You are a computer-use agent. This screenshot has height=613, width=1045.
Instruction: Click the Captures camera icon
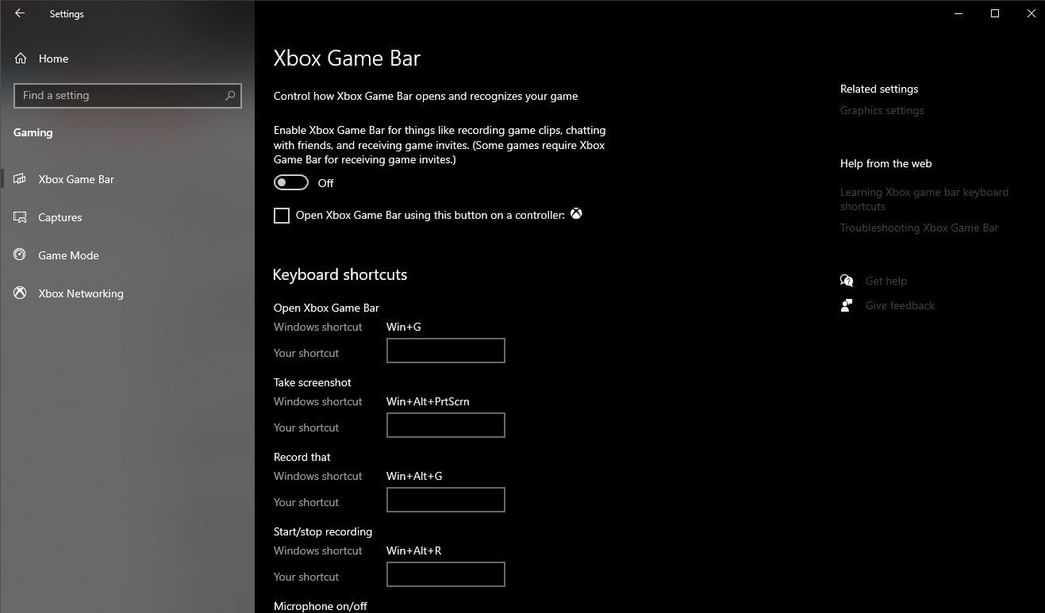click(x=19, y=217)
